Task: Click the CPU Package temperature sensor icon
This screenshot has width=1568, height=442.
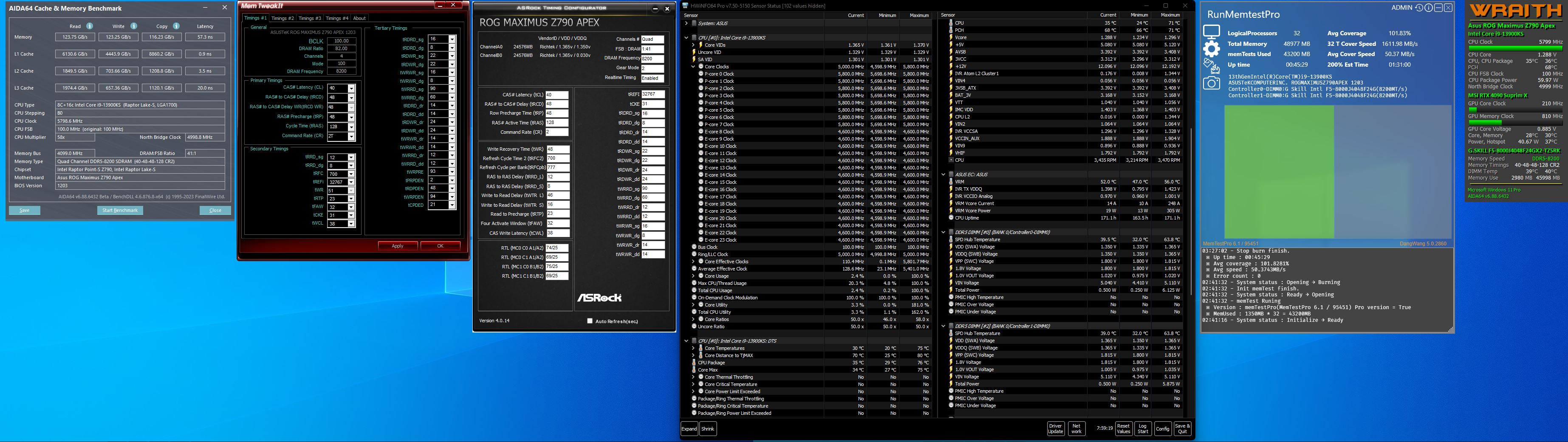Action: (694, 363)
